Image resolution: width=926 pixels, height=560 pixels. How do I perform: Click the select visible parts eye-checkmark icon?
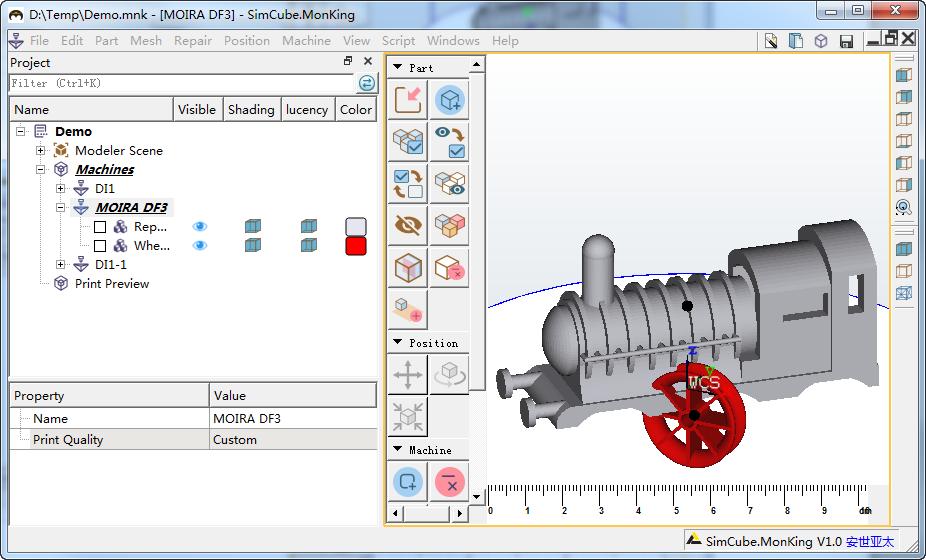pyautogui.click(x=450, y=142)
